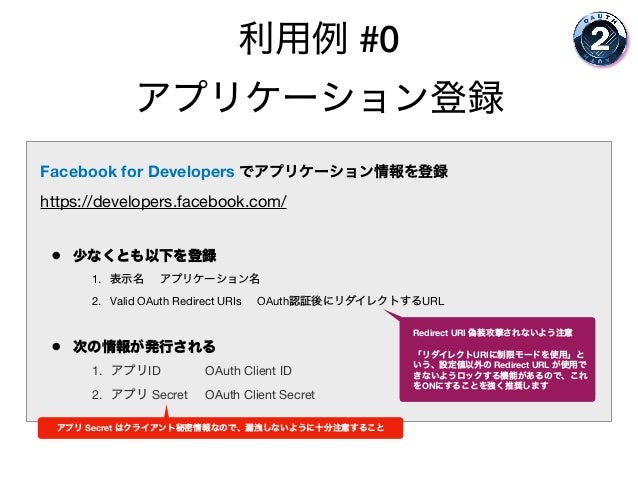Click 'OAuth認証後にリダイレクトするURL' text
This screenshot has height=479, width=638.
click(350, 301)
